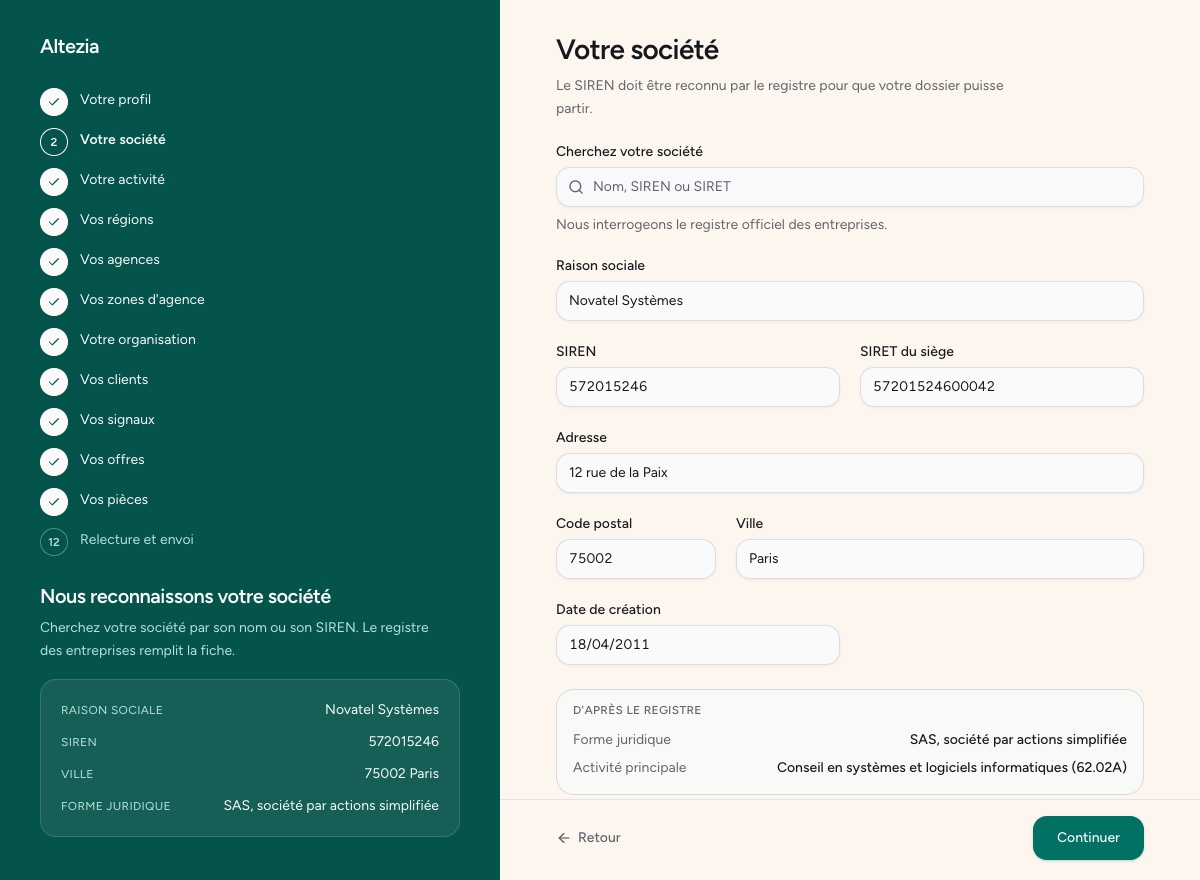
Task: Click the Raison sociale field
Action: 850,301
